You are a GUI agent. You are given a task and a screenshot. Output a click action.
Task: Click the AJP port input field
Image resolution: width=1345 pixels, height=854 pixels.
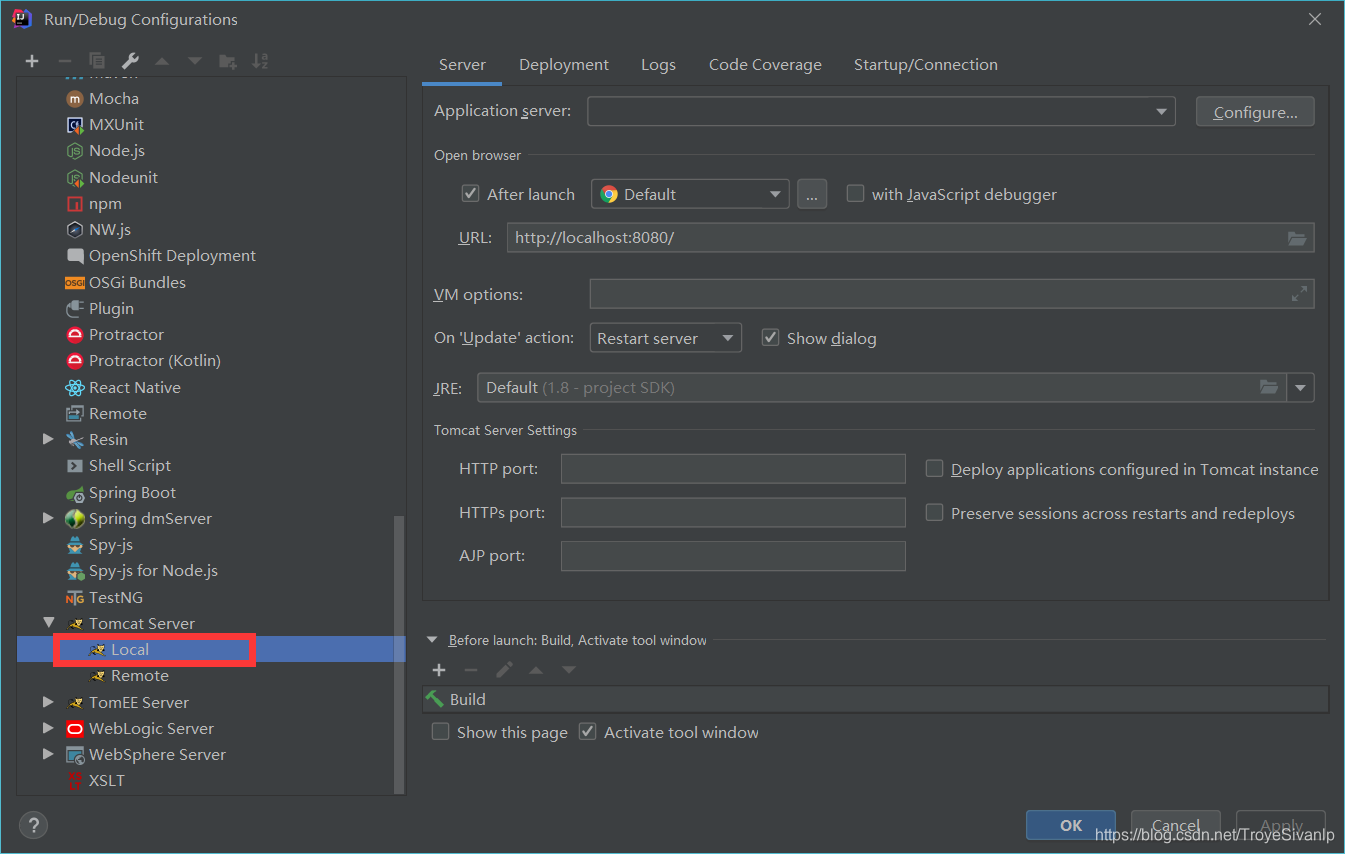pos(733,556)
